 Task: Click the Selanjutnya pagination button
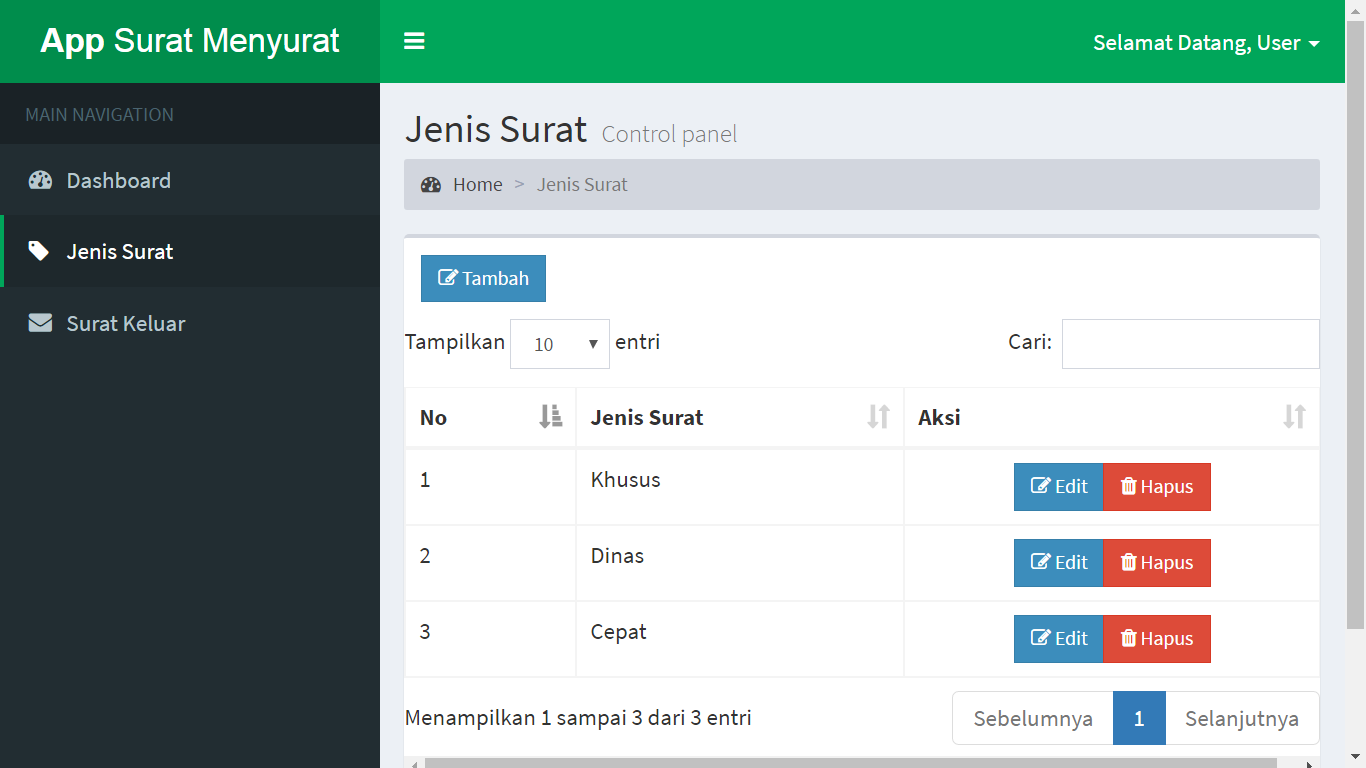point(1241,718)
